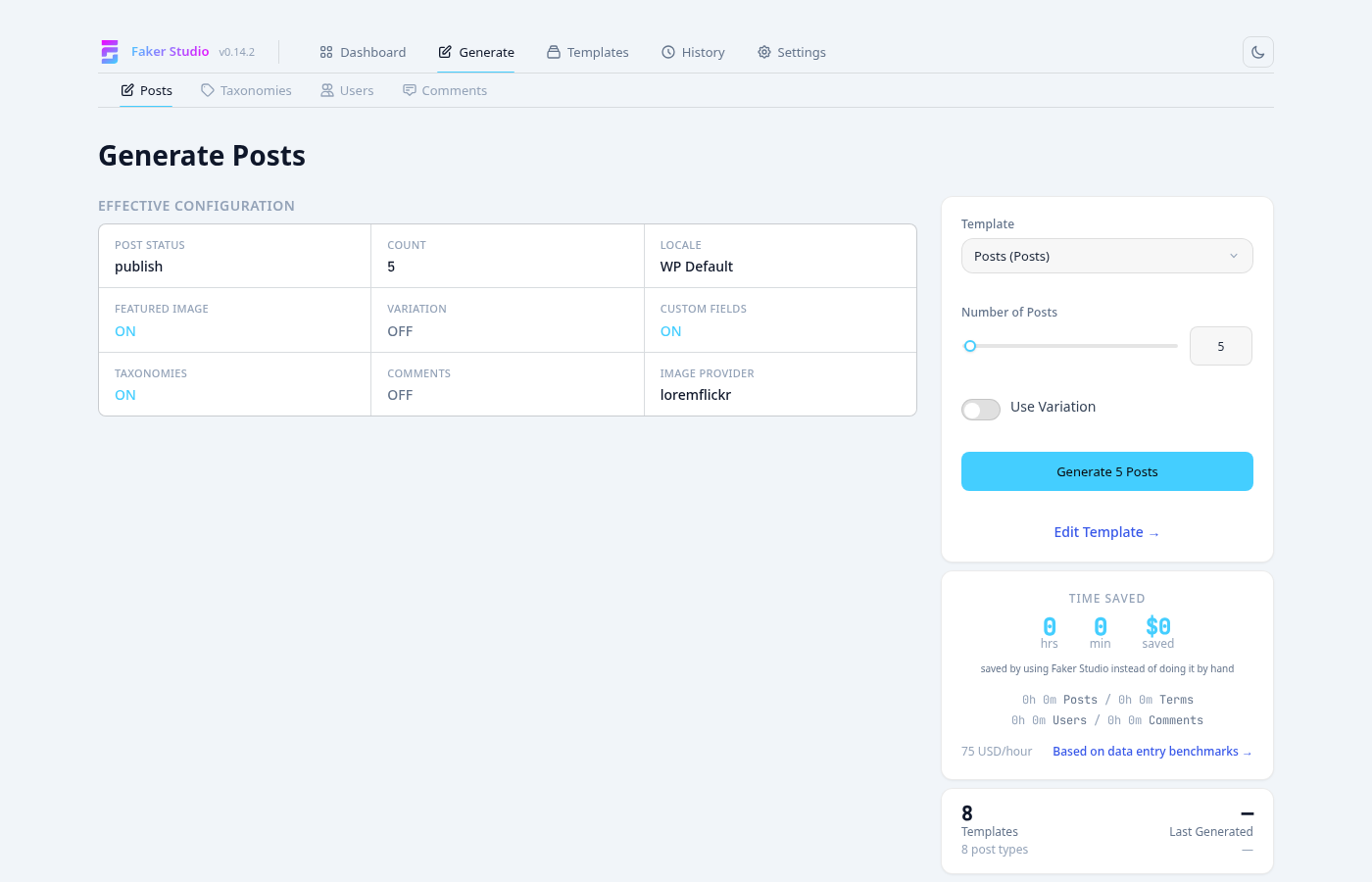Click the Users people icon
This screenshot has height=882, width=1372.
tap(327, 90)
